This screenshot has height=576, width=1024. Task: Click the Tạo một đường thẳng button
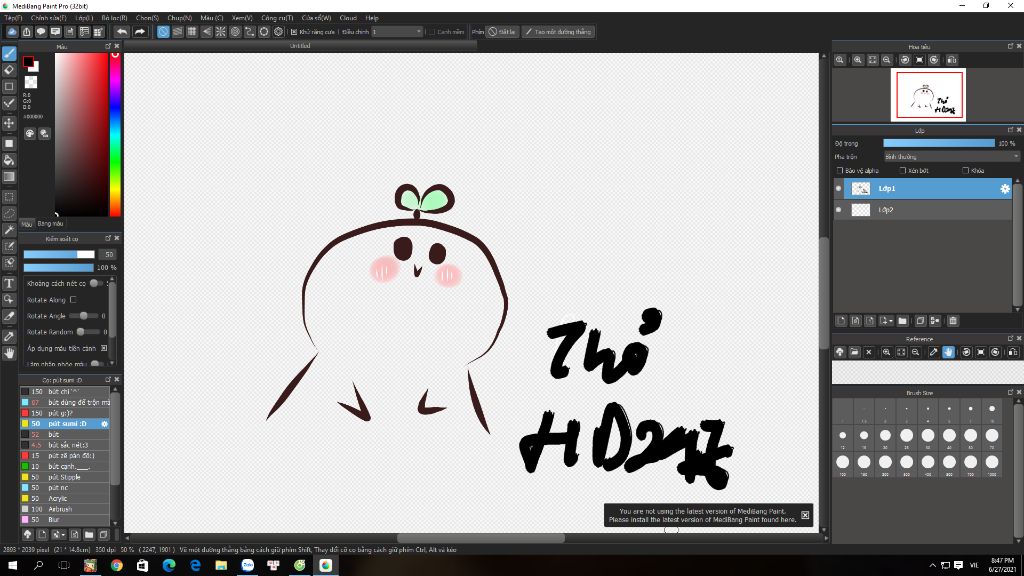[x=558, y=31]
